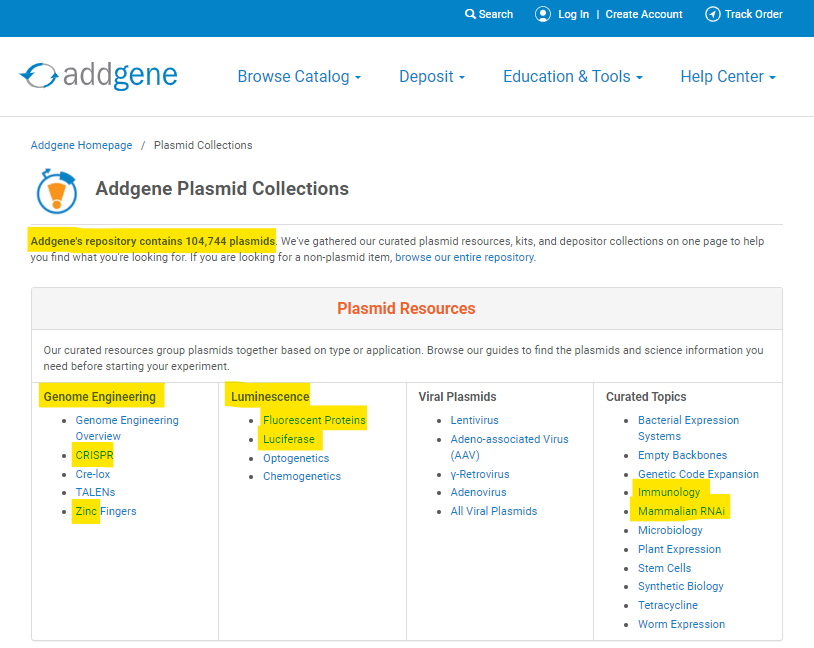Click the Addgene logo
The height and width of the screenshot is (648, 814).
pos(99,76)
